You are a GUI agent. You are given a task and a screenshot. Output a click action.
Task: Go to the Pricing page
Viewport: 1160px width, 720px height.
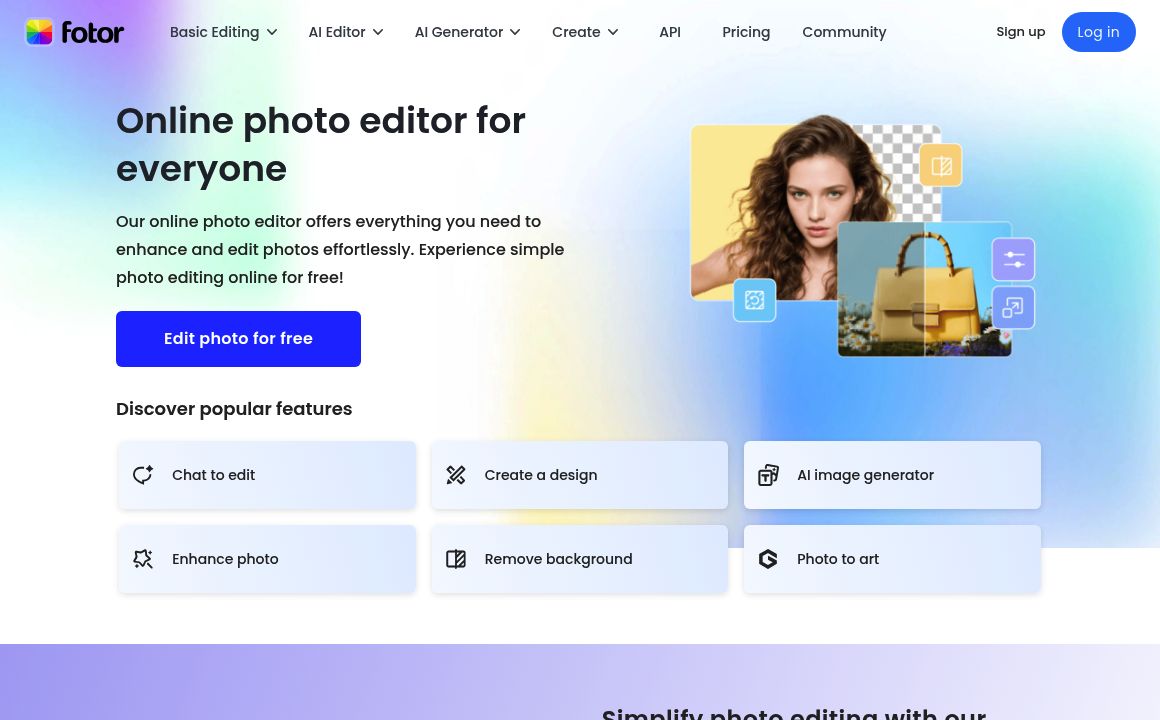pyautogui.click(x=746, y=32)
